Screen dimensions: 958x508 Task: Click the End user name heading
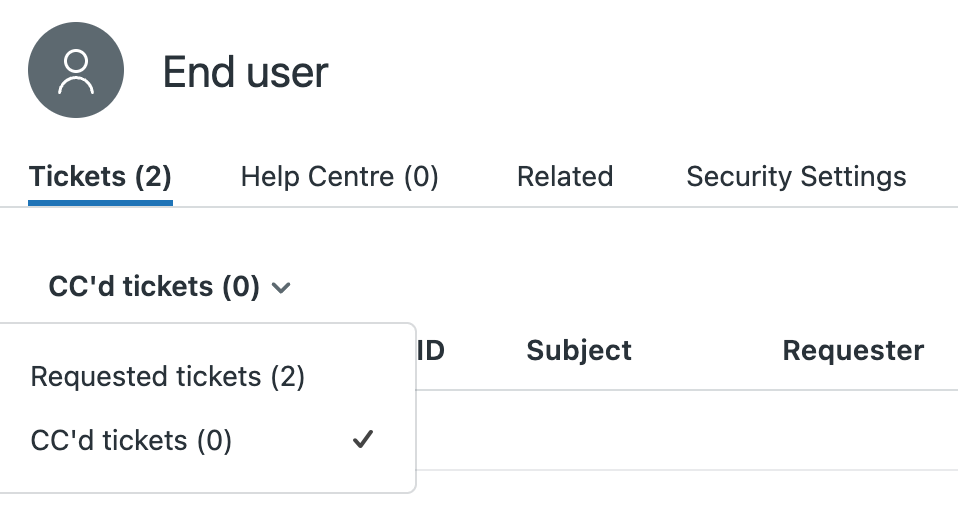245,72
